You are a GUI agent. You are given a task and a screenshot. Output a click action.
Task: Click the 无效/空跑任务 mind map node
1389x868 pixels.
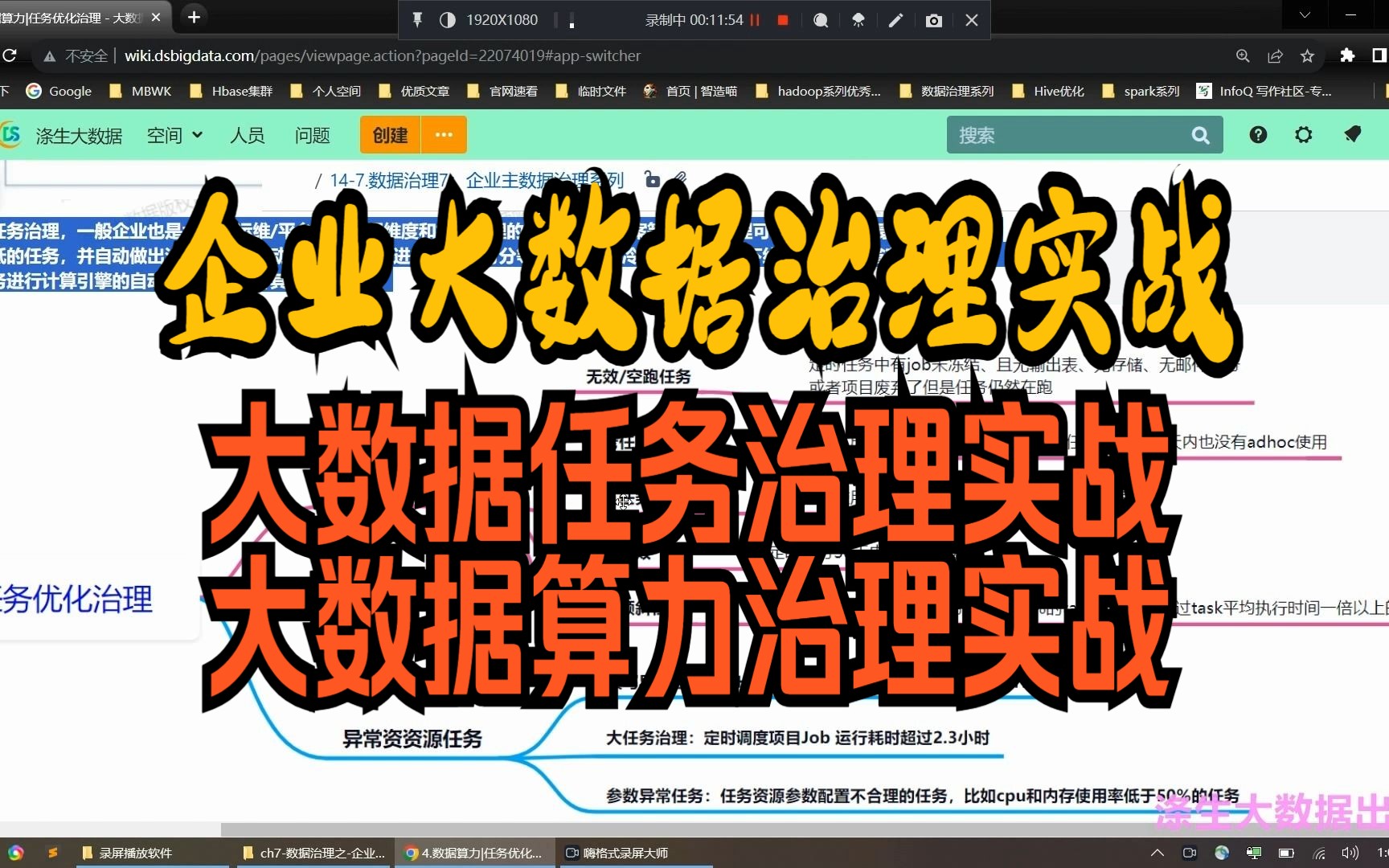click(638, 376)
